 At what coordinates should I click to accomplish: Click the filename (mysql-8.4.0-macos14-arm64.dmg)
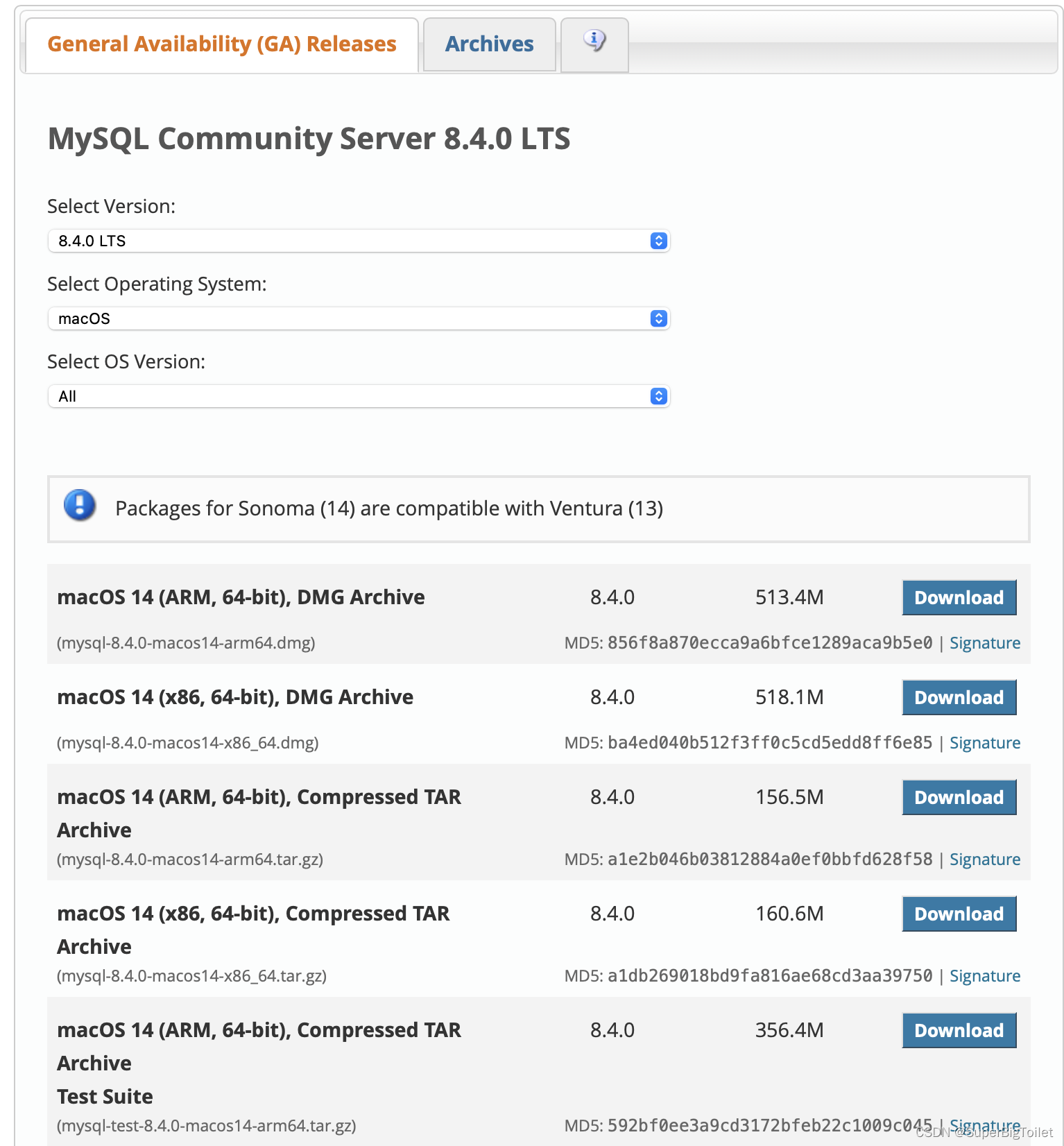(186, 643)
